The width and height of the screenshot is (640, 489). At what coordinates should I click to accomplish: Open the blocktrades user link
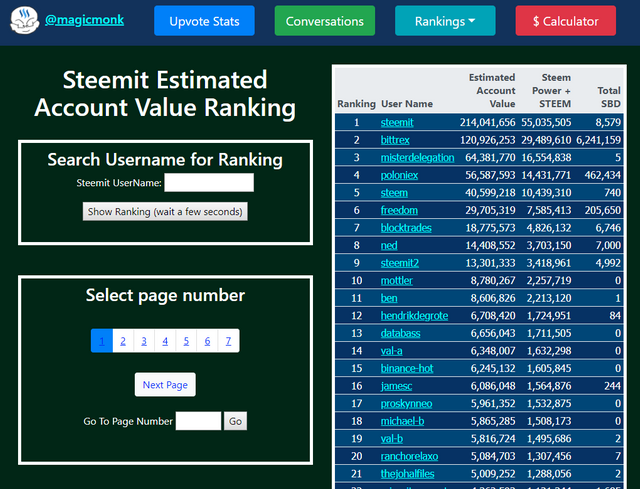tap(406, 228)
